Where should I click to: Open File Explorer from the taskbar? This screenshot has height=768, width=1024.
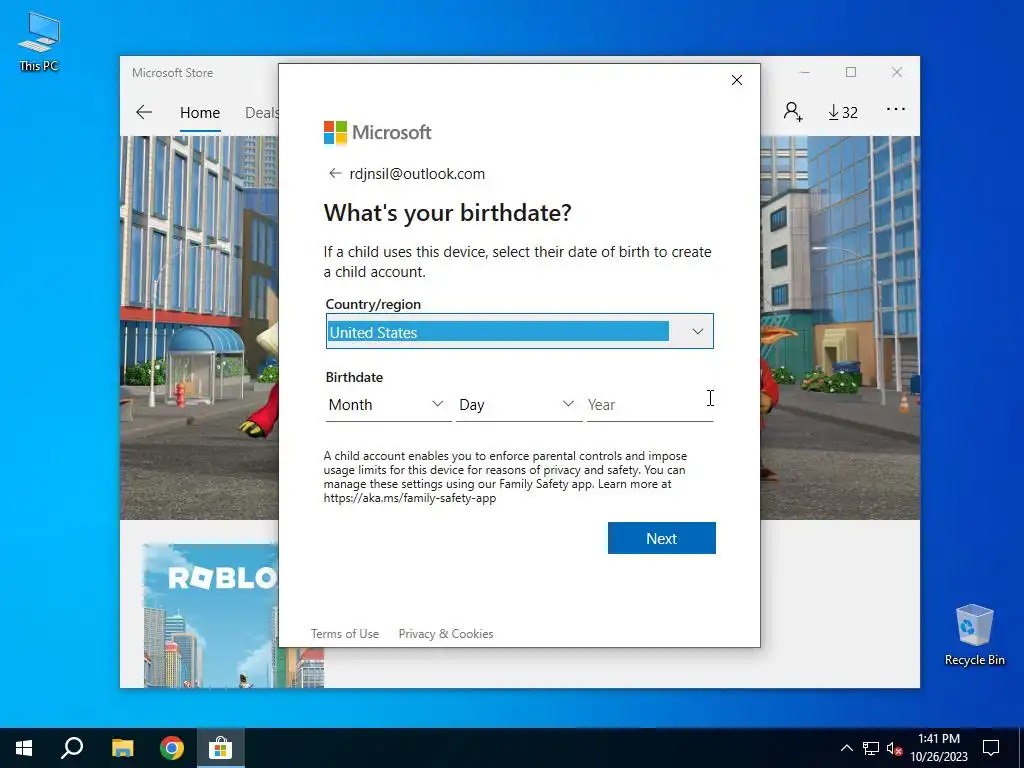122,748
